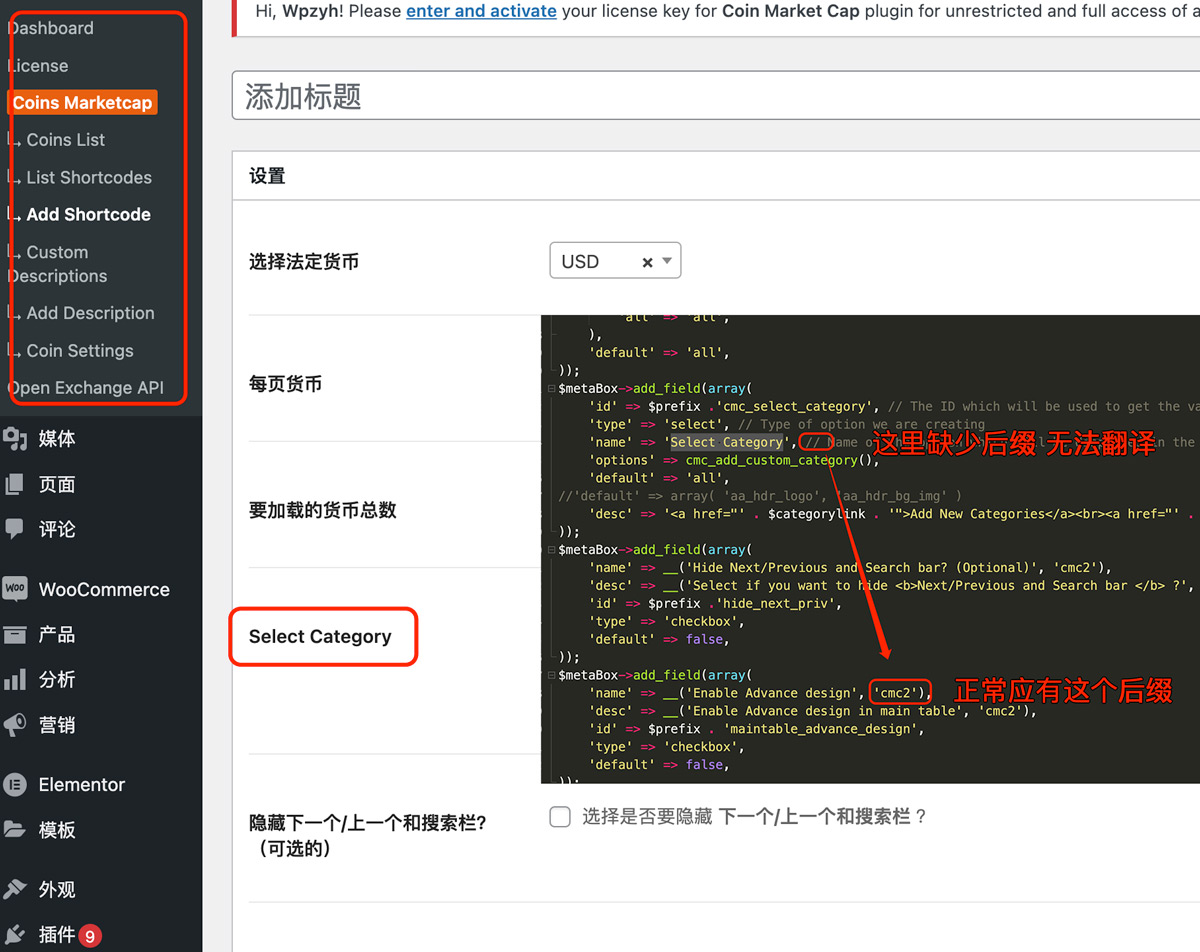
Task: Click the 选择法定货币 field label
Action: (x=304, y=262)
